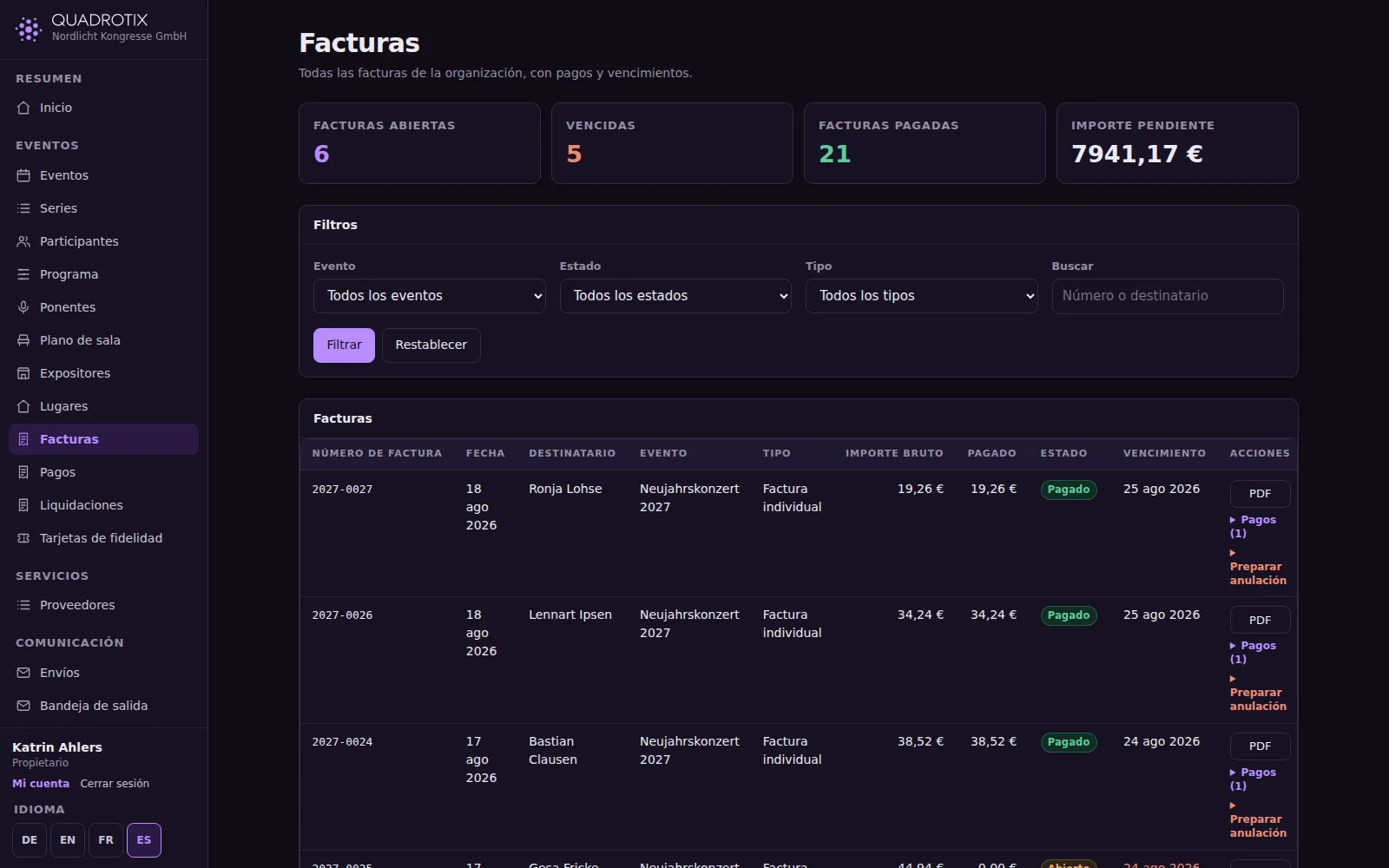The height and width of the screenshot is (868, 1389).
Task: Click the Envíos envelope icon
Action: (23, 673)
